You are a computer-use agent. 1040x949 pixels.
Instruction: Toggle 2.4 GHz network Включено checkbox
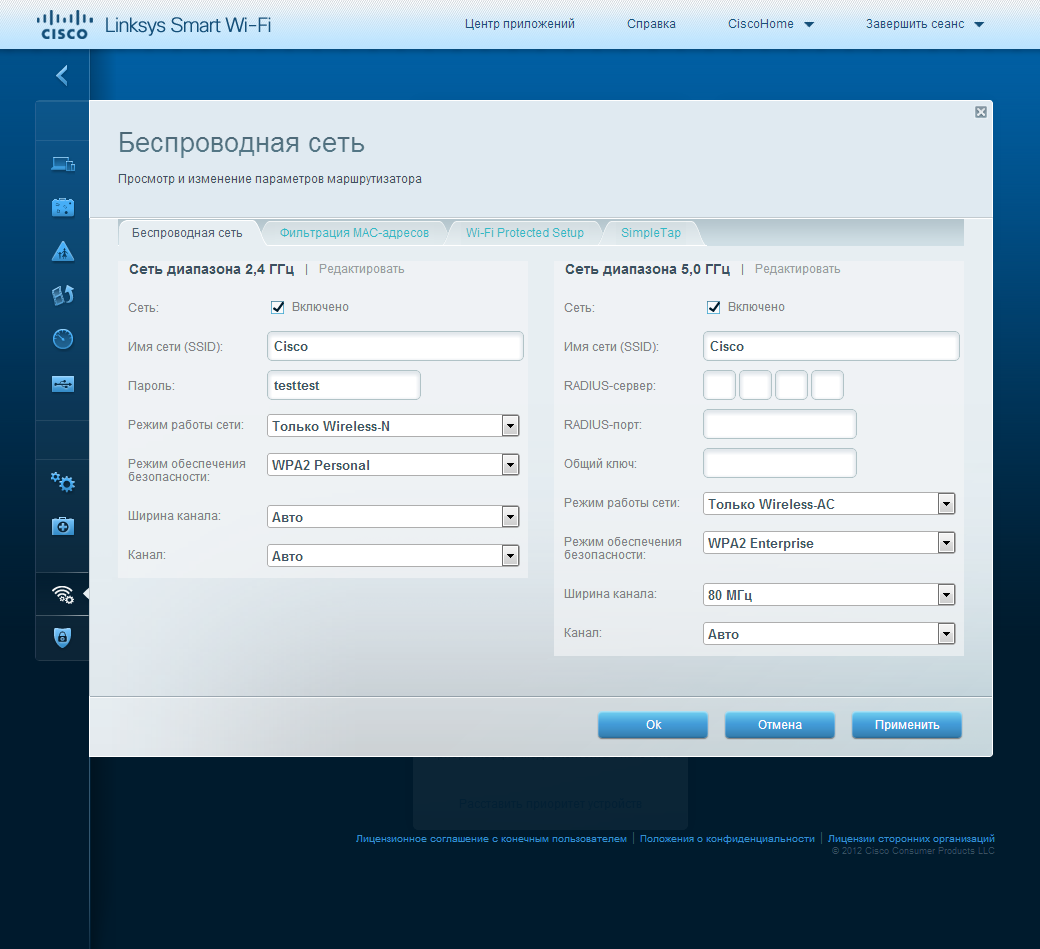pos(277,307)
